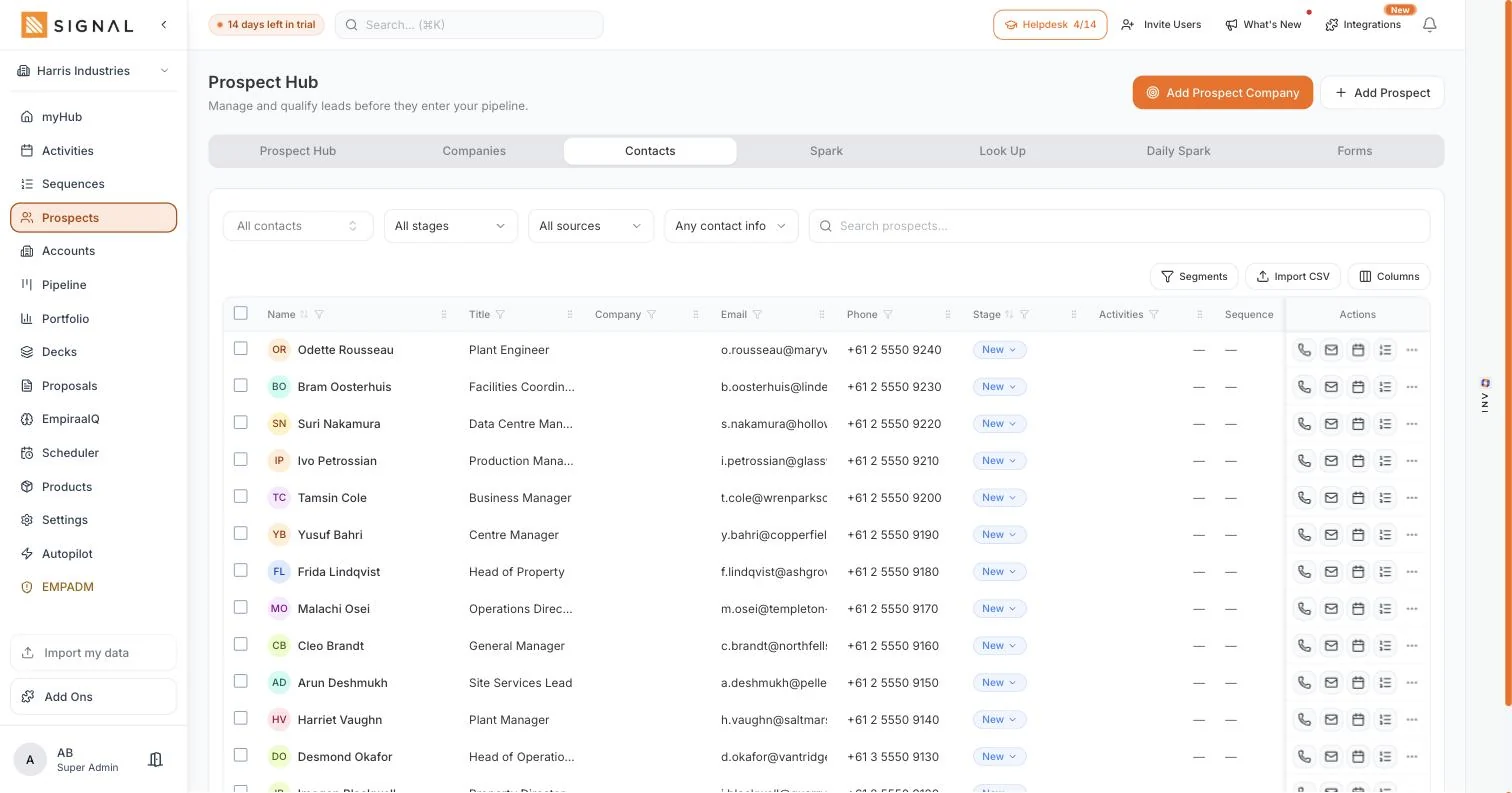Open the Daily Spark tab
The height and width of the screenshot is (793, 1512).
tap(1178, 151)
